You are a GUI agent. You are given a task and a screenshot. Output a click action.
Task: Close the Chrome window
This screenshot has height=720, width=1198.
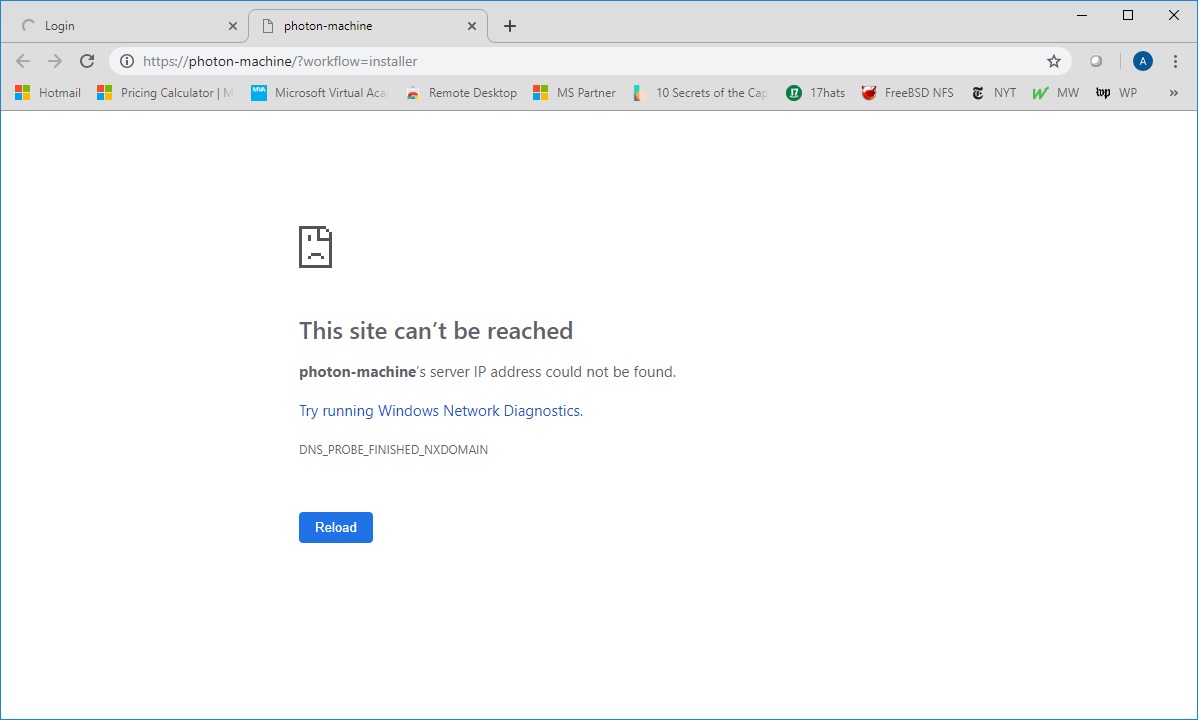pos(1174,15)
